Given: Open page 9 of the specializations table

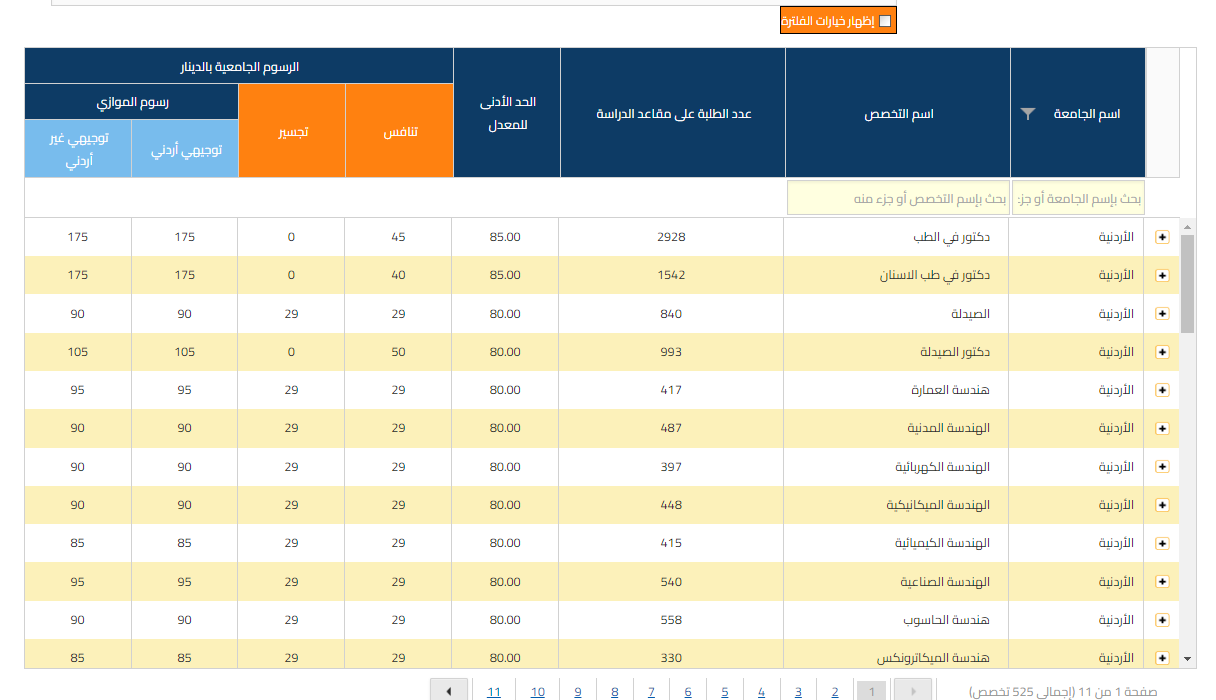Looking at the screenshot, I should 578,690.
